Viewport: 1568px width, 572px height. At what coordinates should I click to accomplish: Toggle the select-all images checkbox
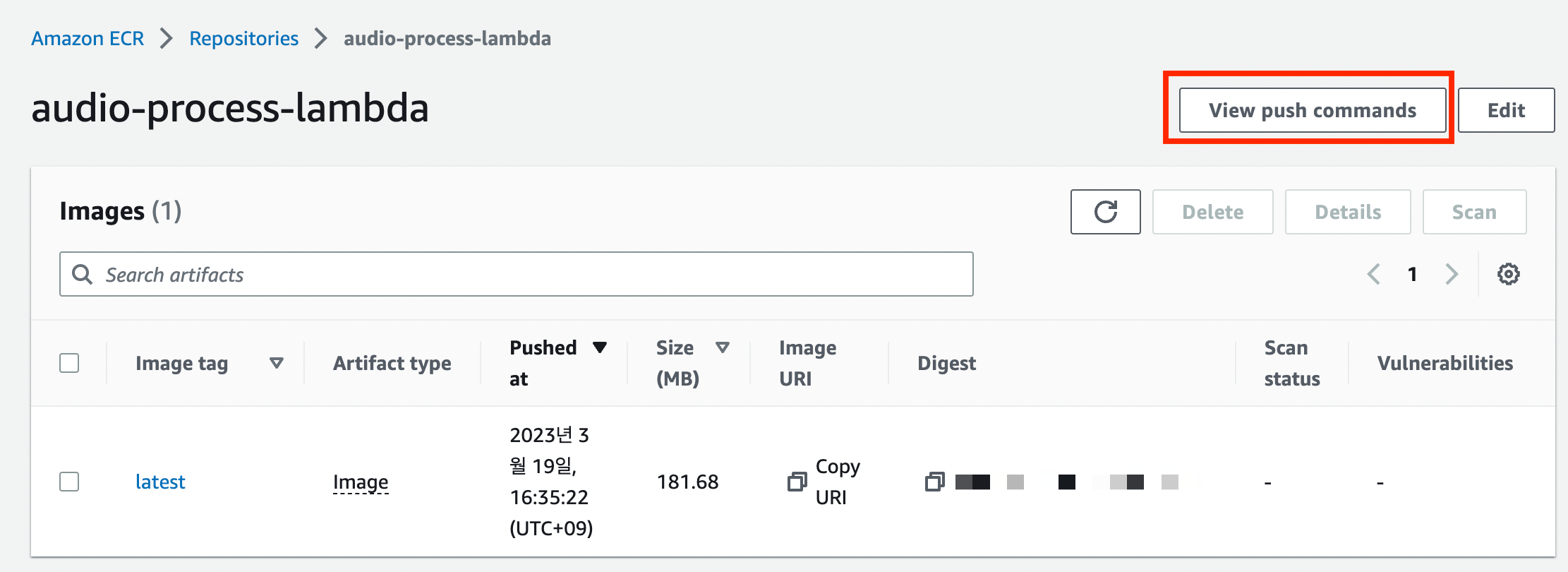(x=69, y=363)
